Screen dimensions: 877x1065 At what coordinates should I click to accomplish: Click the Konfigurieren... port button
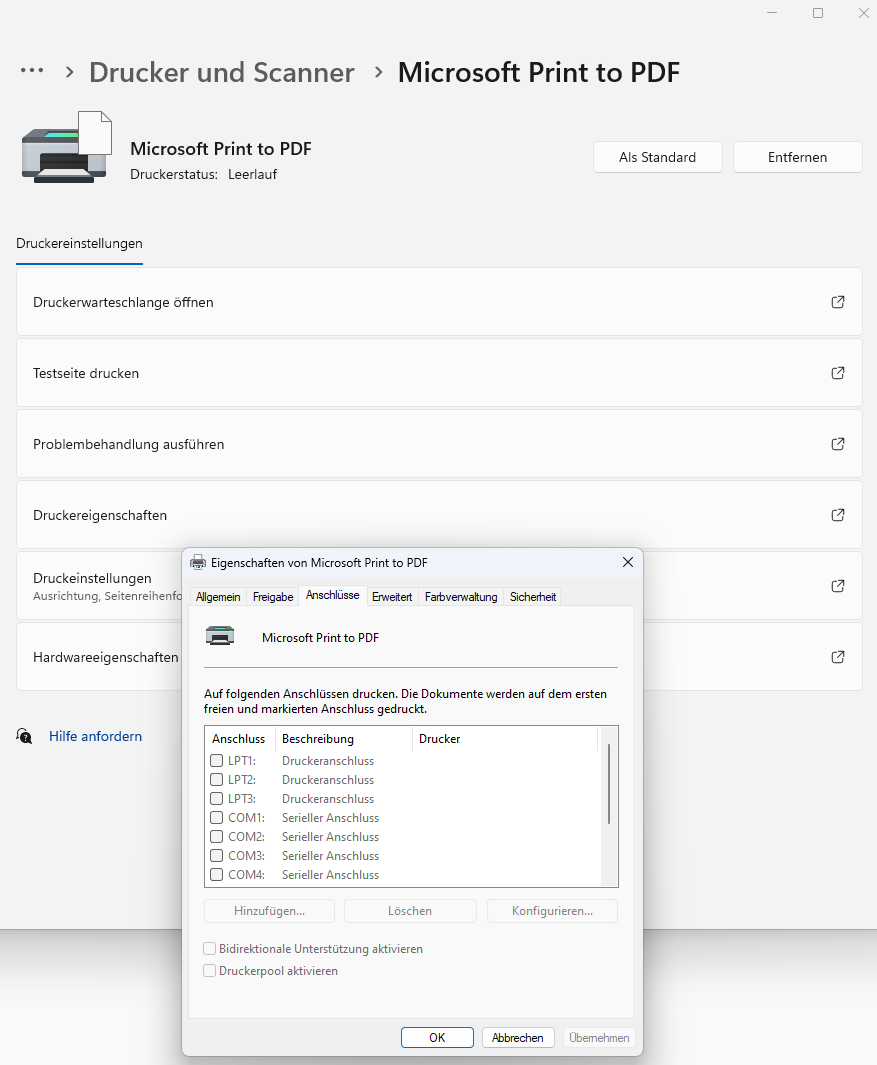552,911
